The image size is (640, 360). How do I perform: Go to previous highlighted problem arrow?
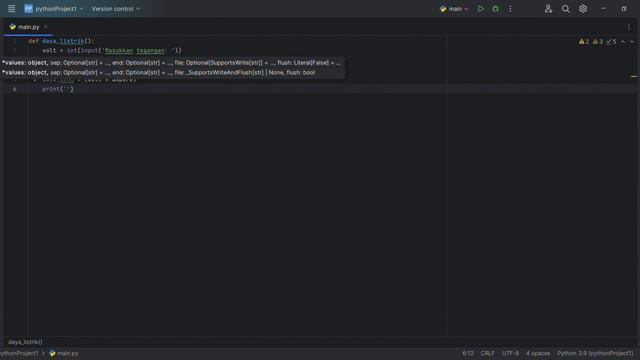tap(623, 42)
